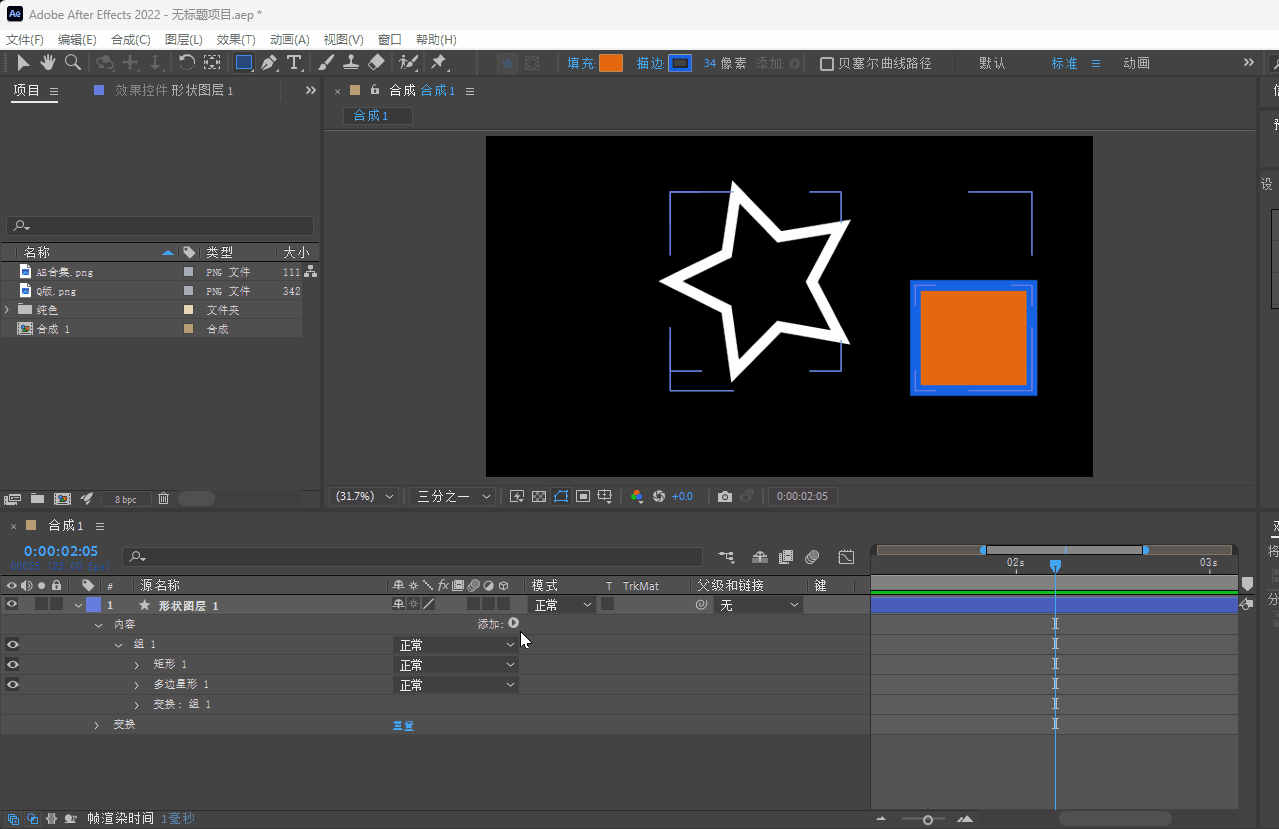Viewport: 1279px width, 829px height.
Task: Open the 三分之一 resolution dropdown
Action: pos(455,497)
